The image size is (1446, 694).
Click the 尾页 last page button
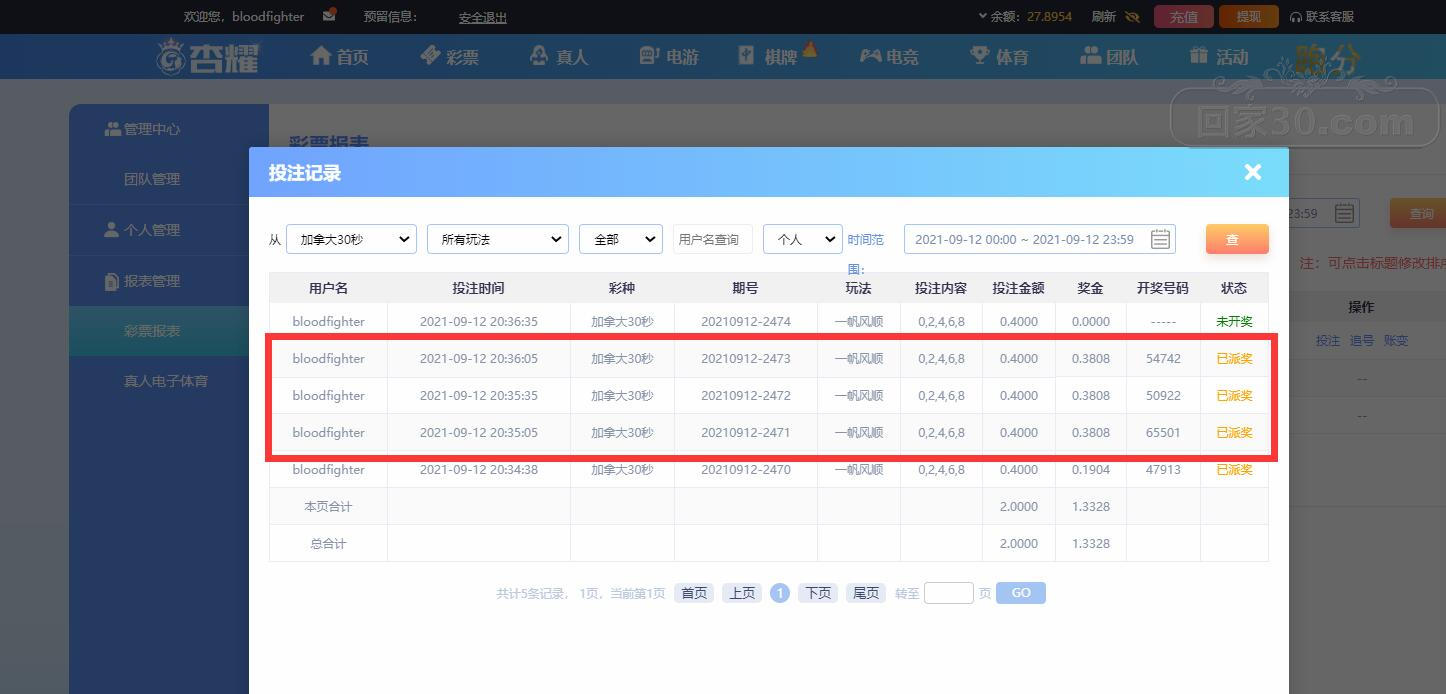point(866,593)
